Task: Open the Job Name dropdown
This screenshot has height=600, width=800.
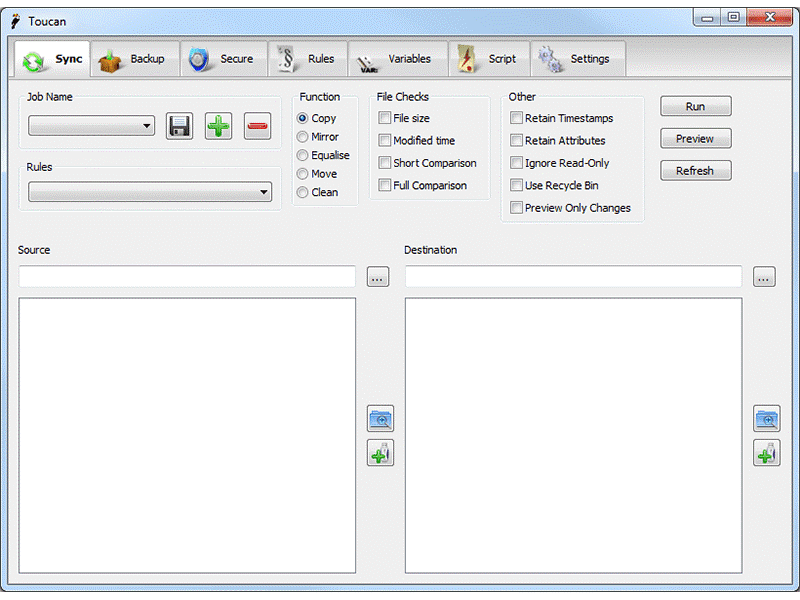Action: point(91,126)
